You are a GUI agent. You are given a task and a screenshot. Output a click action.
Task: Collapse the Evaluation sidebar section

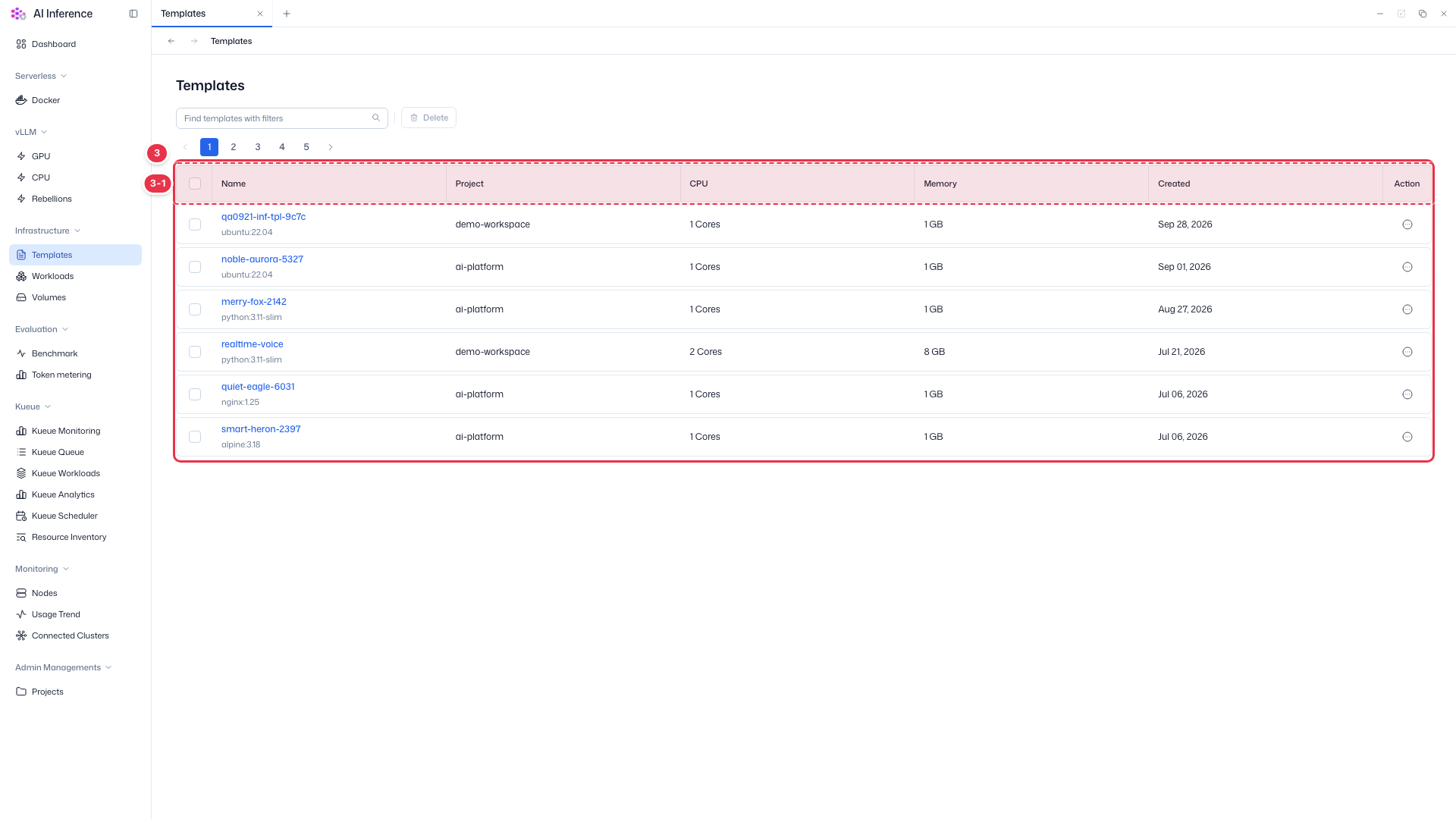pos(42,329)
